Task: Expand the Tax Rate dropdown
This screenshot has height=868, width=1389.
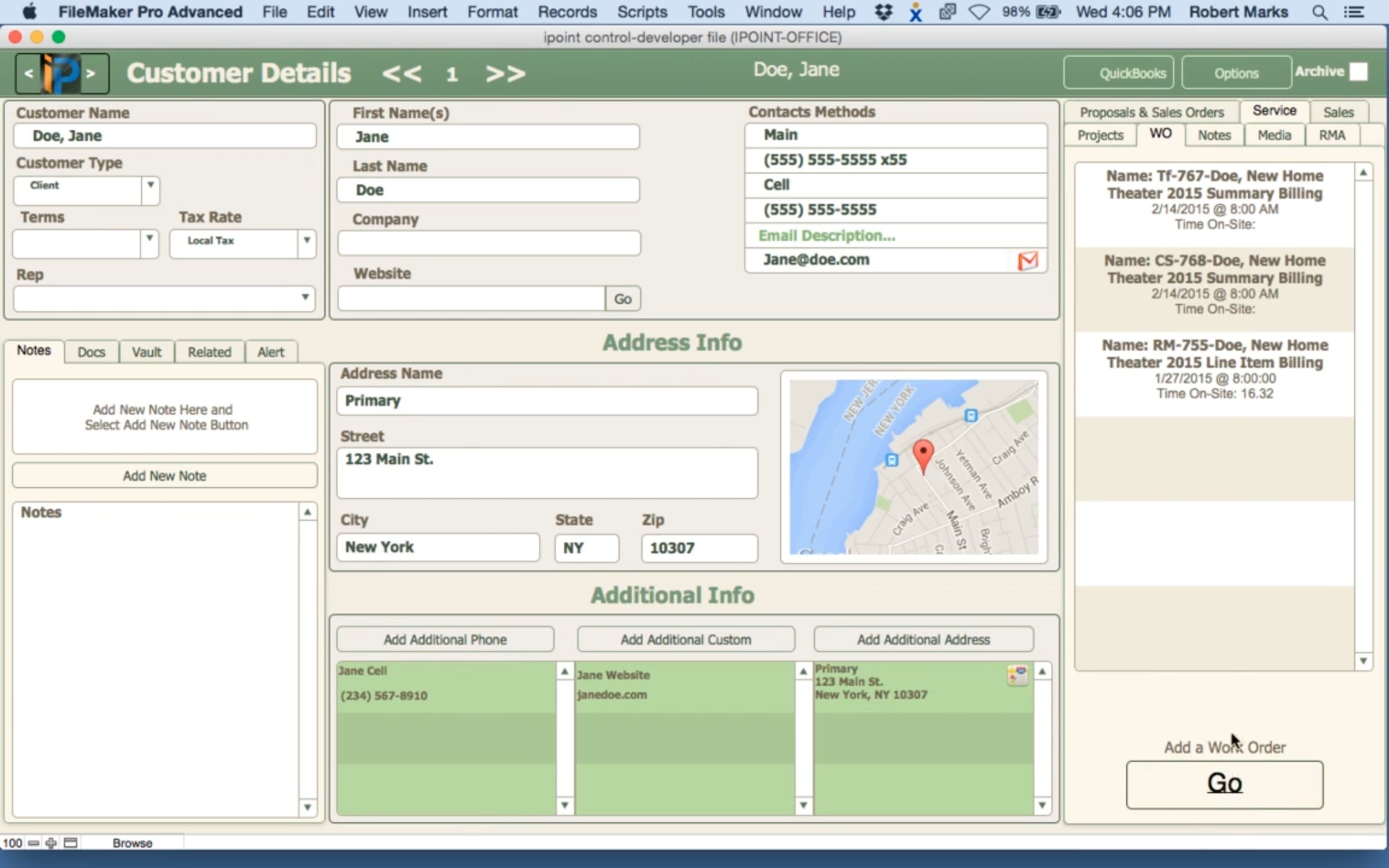Action: (x=307, y=240)
